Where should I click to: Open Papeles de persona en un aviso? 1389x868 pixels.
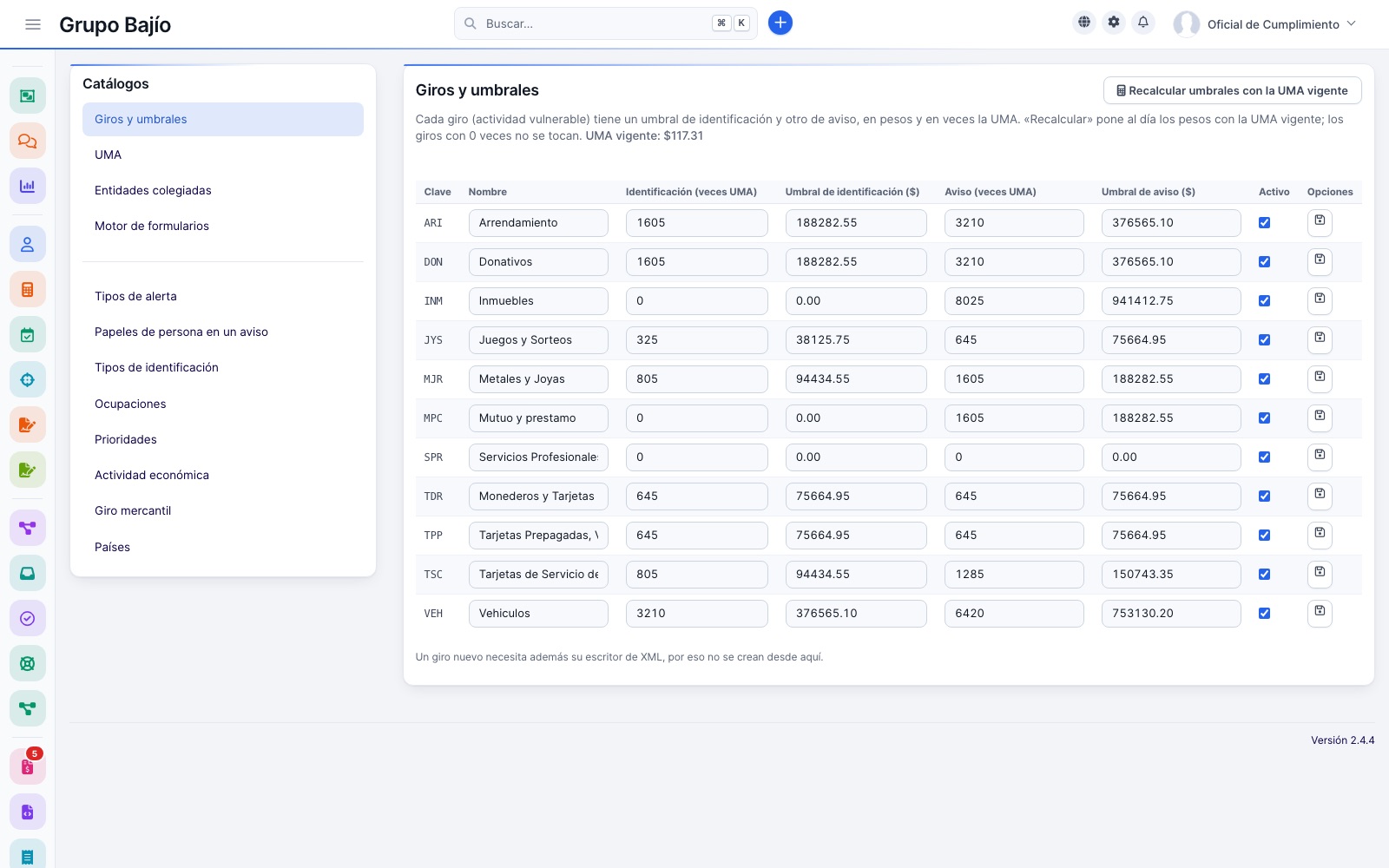pyautogui.click(x=223, y=332)
